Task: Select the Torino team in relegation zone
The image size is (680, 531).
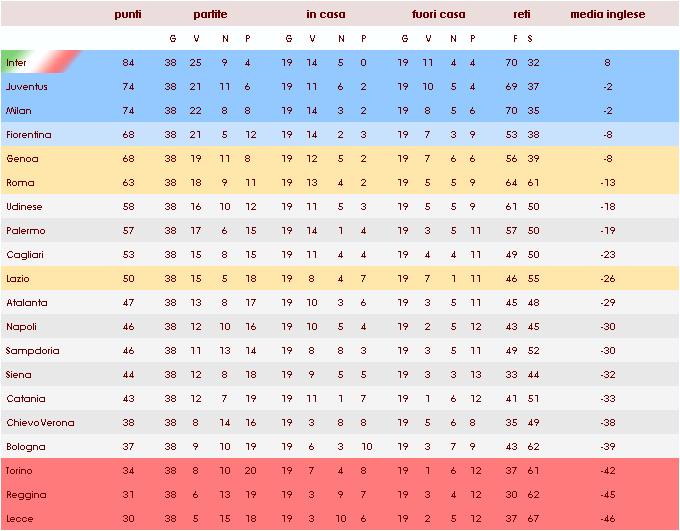Action: (19, 471)
